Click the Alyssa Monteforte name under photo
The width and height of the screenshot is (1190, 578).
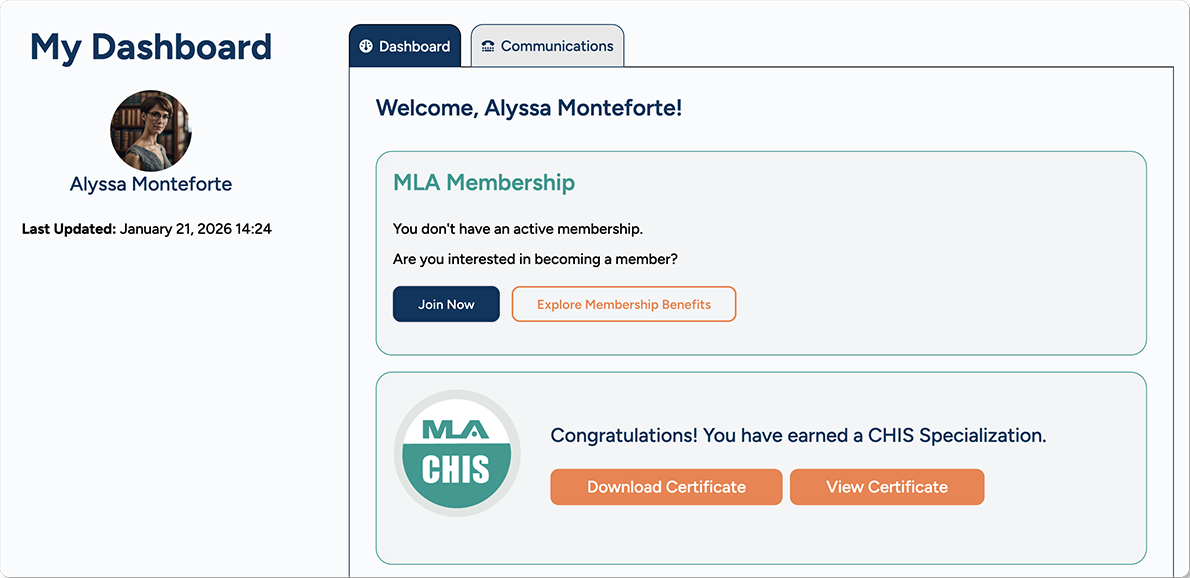pos(151,184)
